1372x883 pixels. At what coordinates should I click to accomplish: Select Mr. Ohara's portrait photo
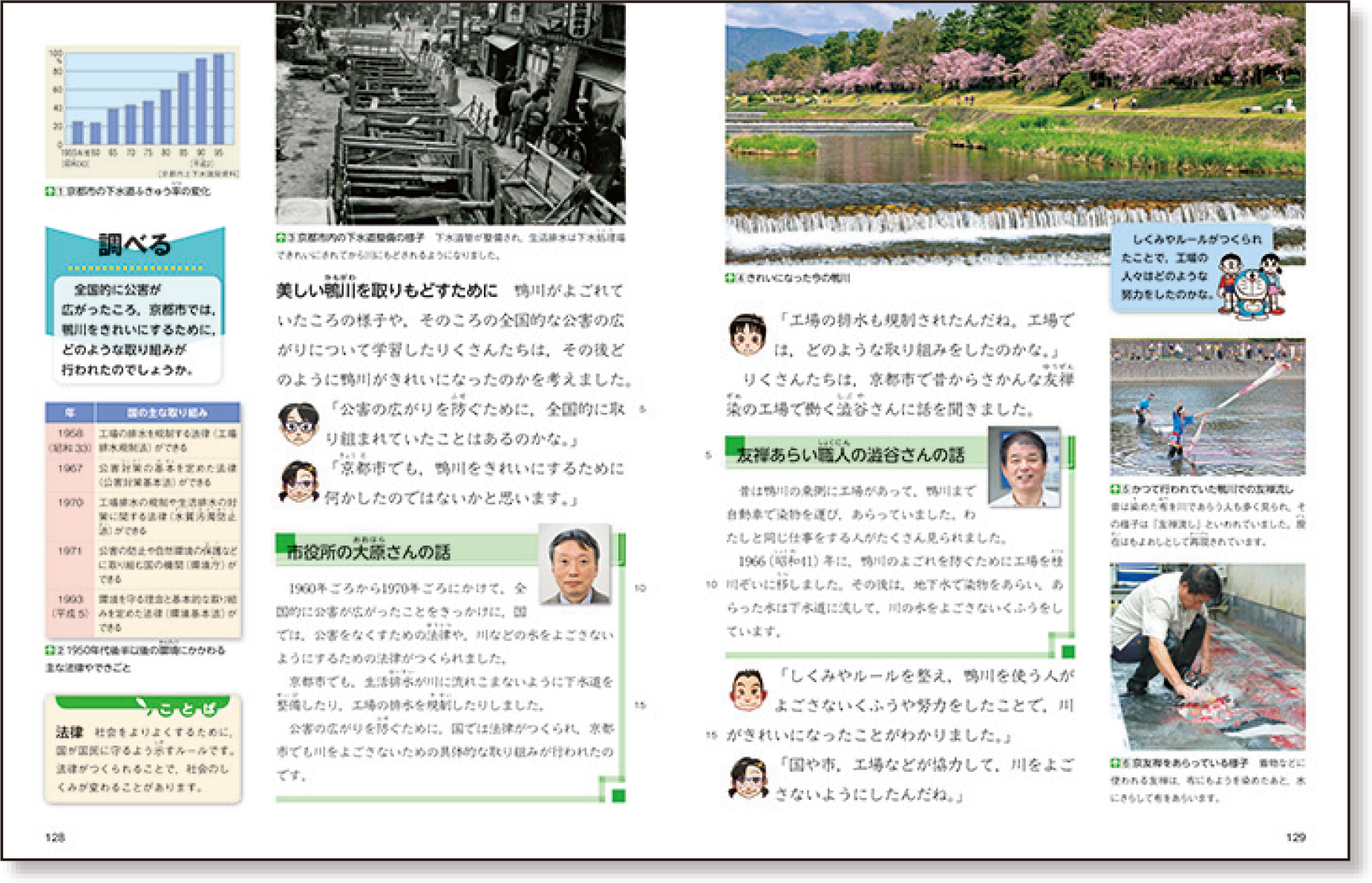click(x=574, y=565)
